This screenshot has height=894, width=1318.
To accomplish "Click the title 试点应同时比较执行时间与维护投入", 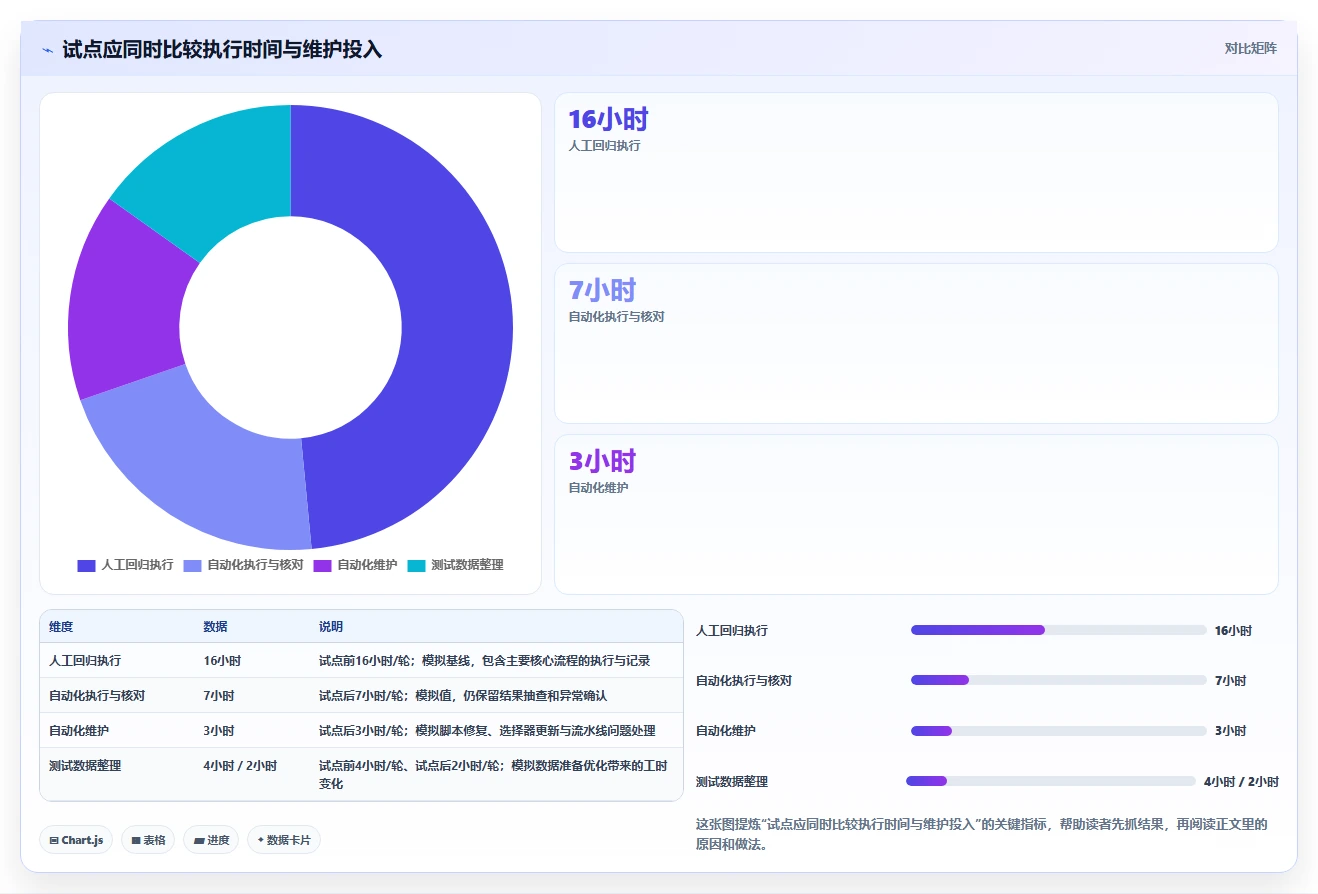I will [222, 49].
